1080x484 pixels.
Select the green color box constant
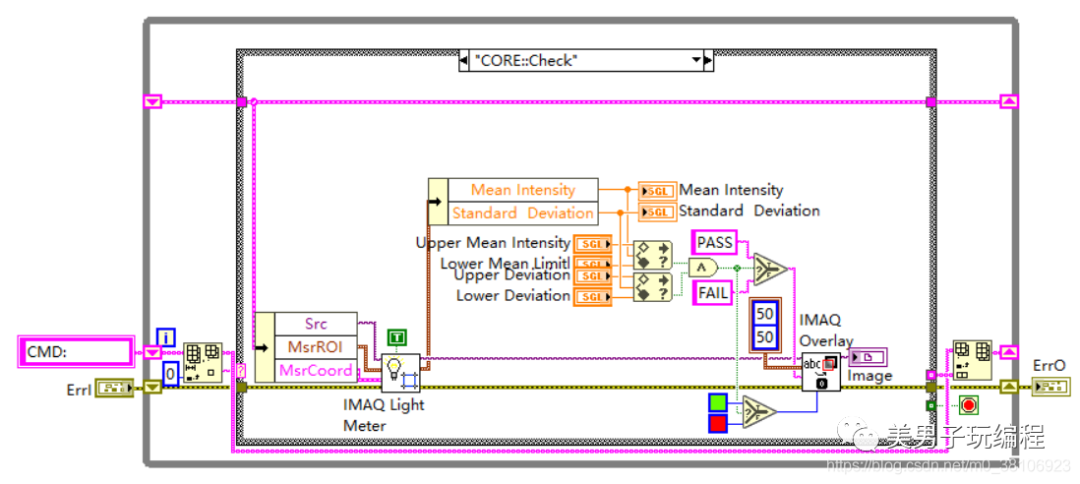point(720,402)
